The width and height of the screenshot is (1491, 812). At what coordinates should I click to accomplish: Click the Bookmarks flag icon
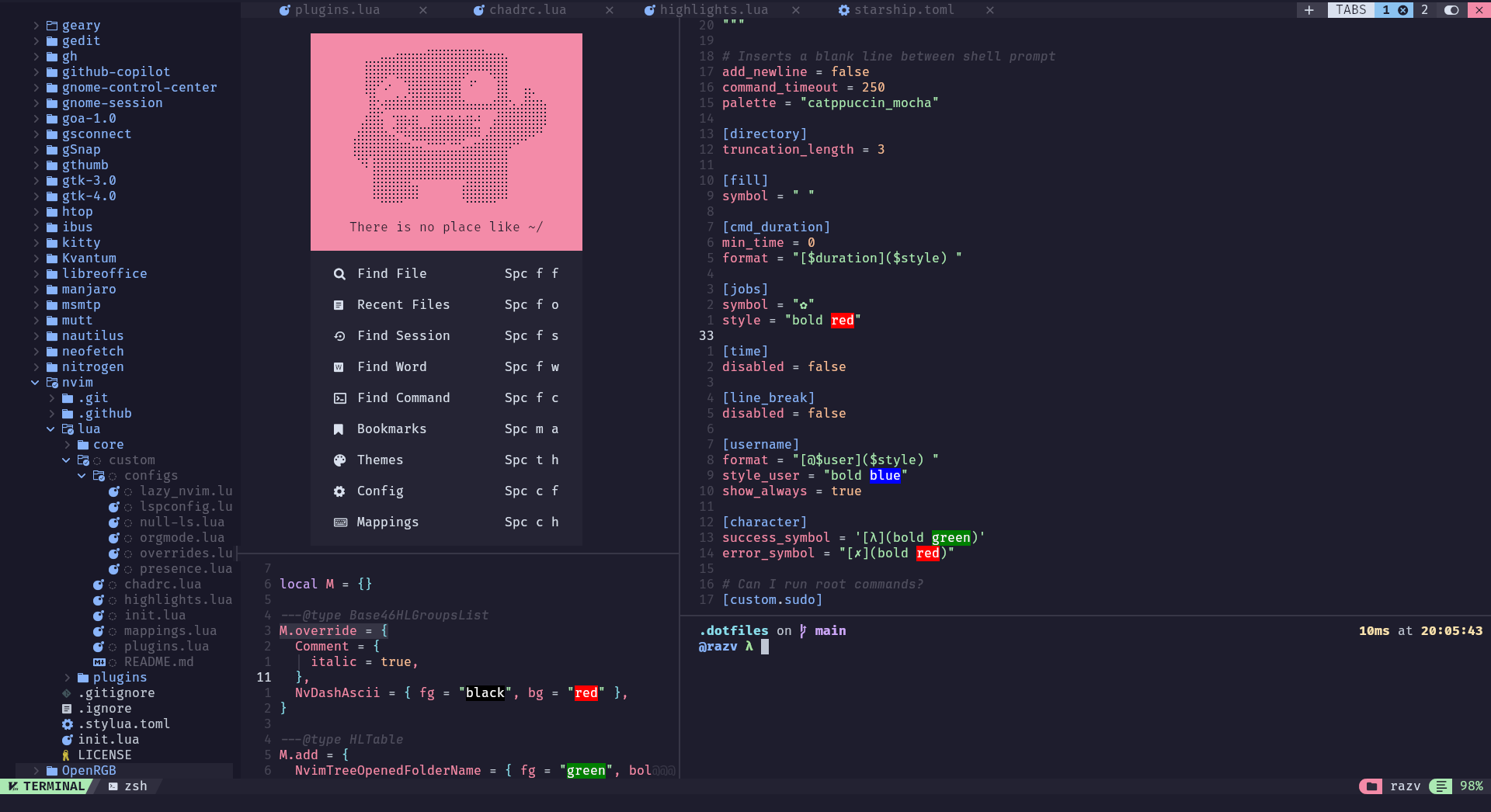339,429
